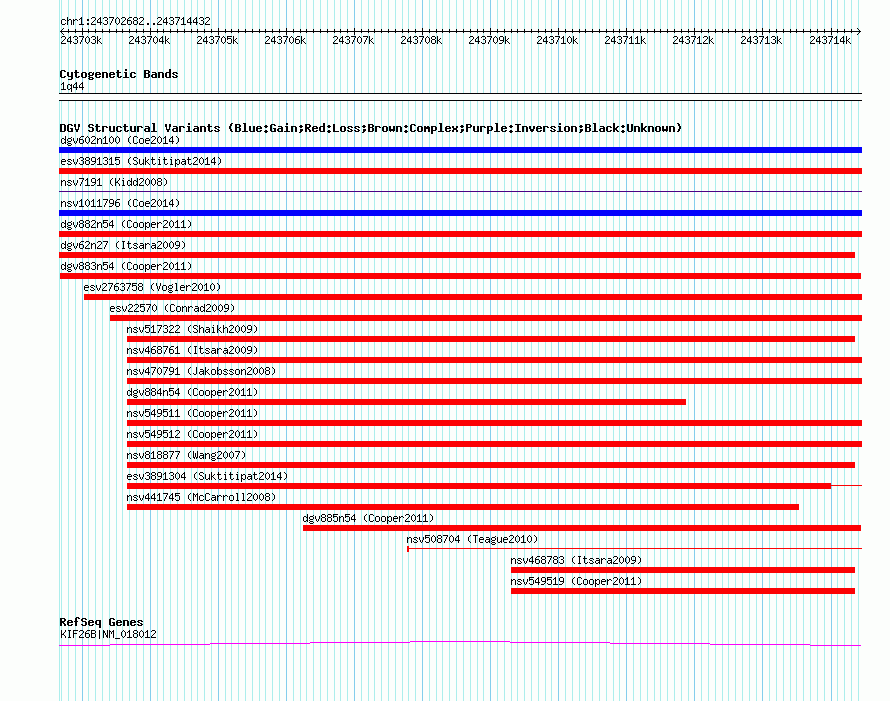The image size is (890, 701).
Task: Click the nsv549519 (Cooper2011) label
Action: [x=576, y=581]
